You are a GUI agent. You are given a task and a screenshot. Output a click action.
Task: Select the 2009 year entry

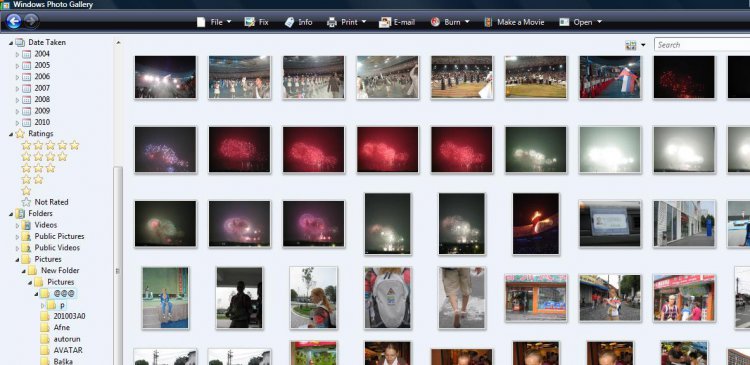(x=36, y=111)
